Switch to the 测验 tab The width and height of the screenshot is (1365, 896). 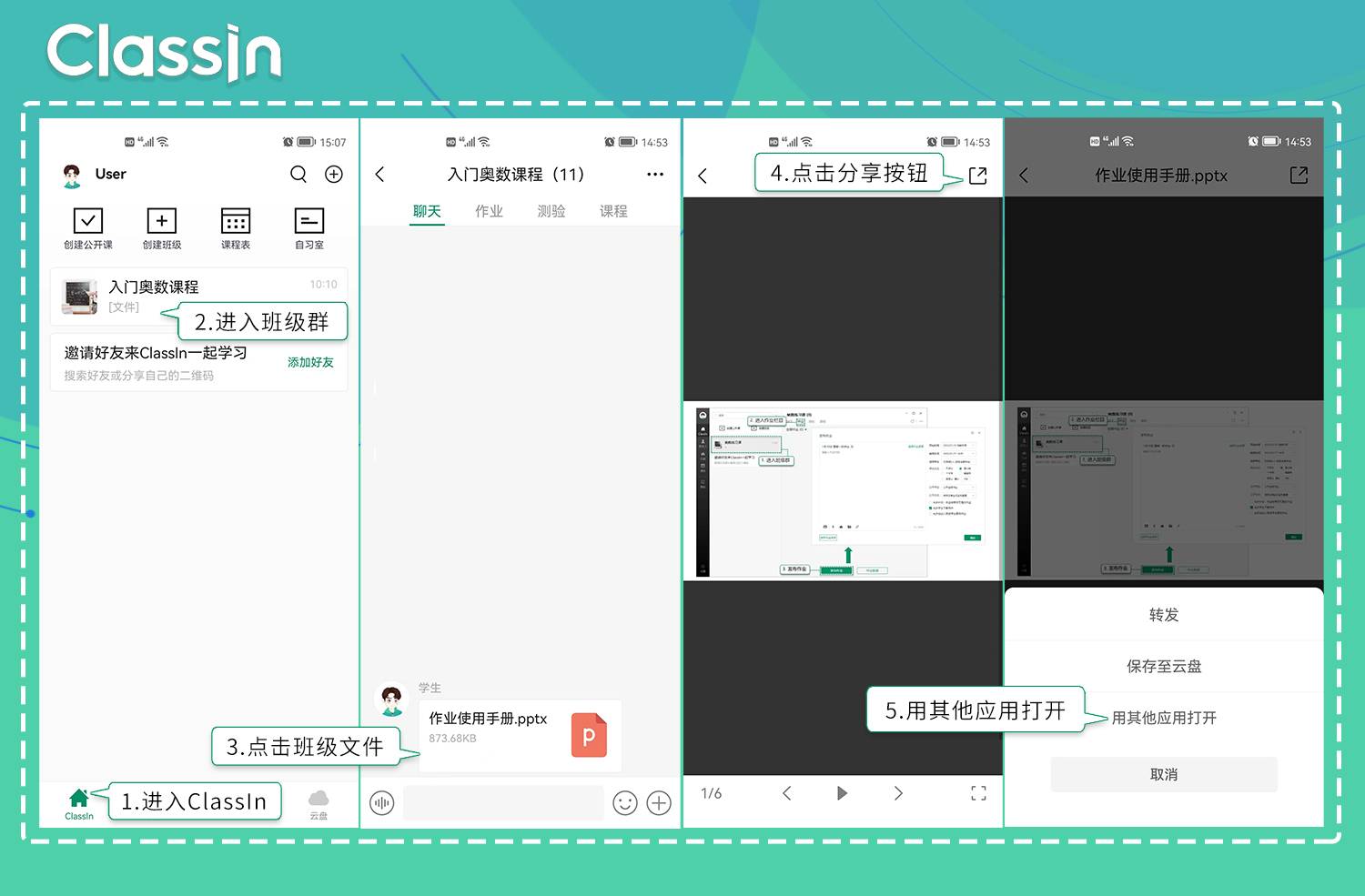551,211
